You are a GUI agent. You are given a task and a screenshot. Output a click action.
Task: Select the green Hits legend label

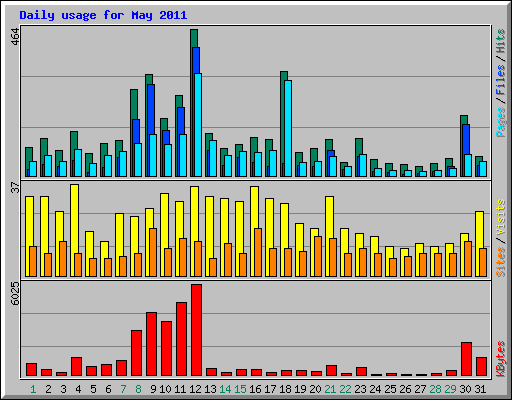[x=501, y=41]
